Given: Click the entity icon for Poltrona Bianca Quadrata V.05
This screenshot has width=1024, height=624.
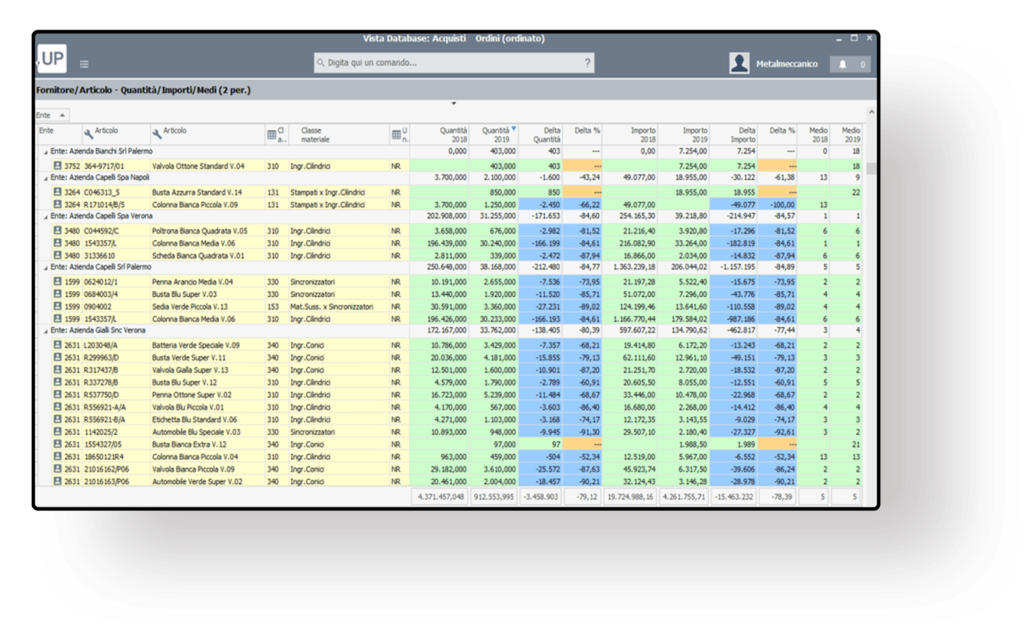Looking at the screenshot, I should (57, 230).
